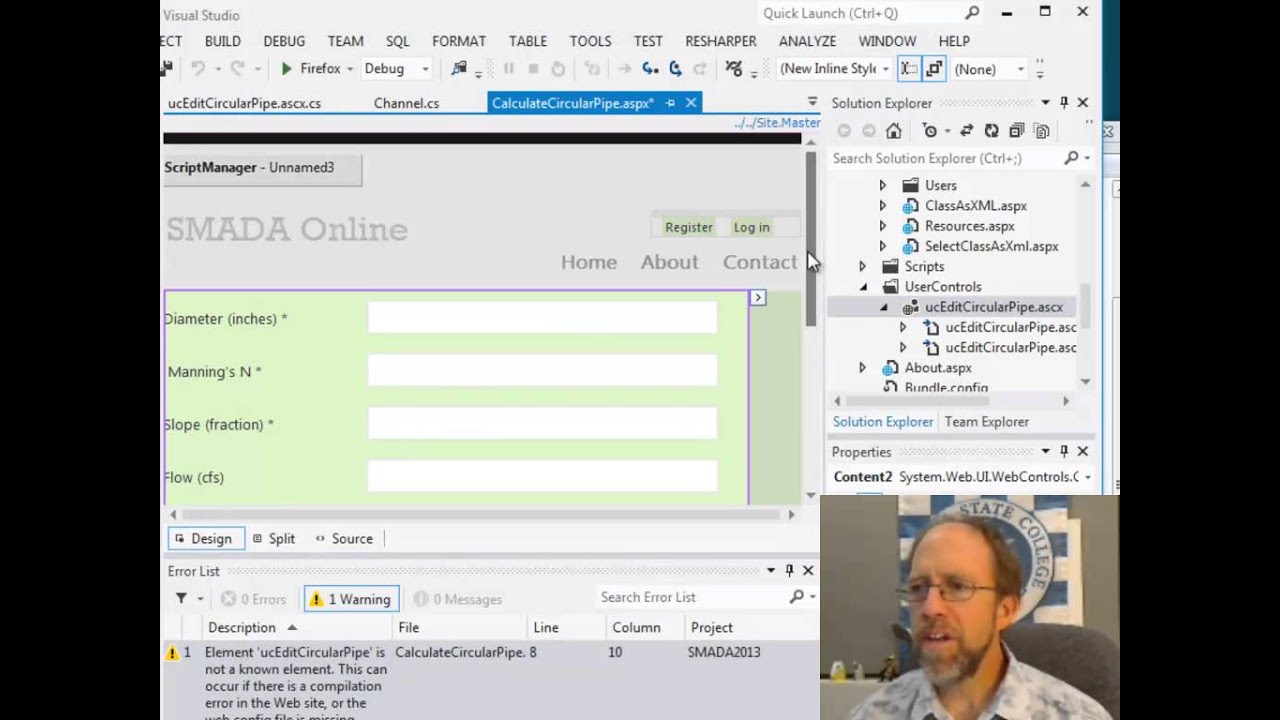This screenshot has width=1280, height=720.
Task: Open the TOOLS menu
Action: coord(590,41)
